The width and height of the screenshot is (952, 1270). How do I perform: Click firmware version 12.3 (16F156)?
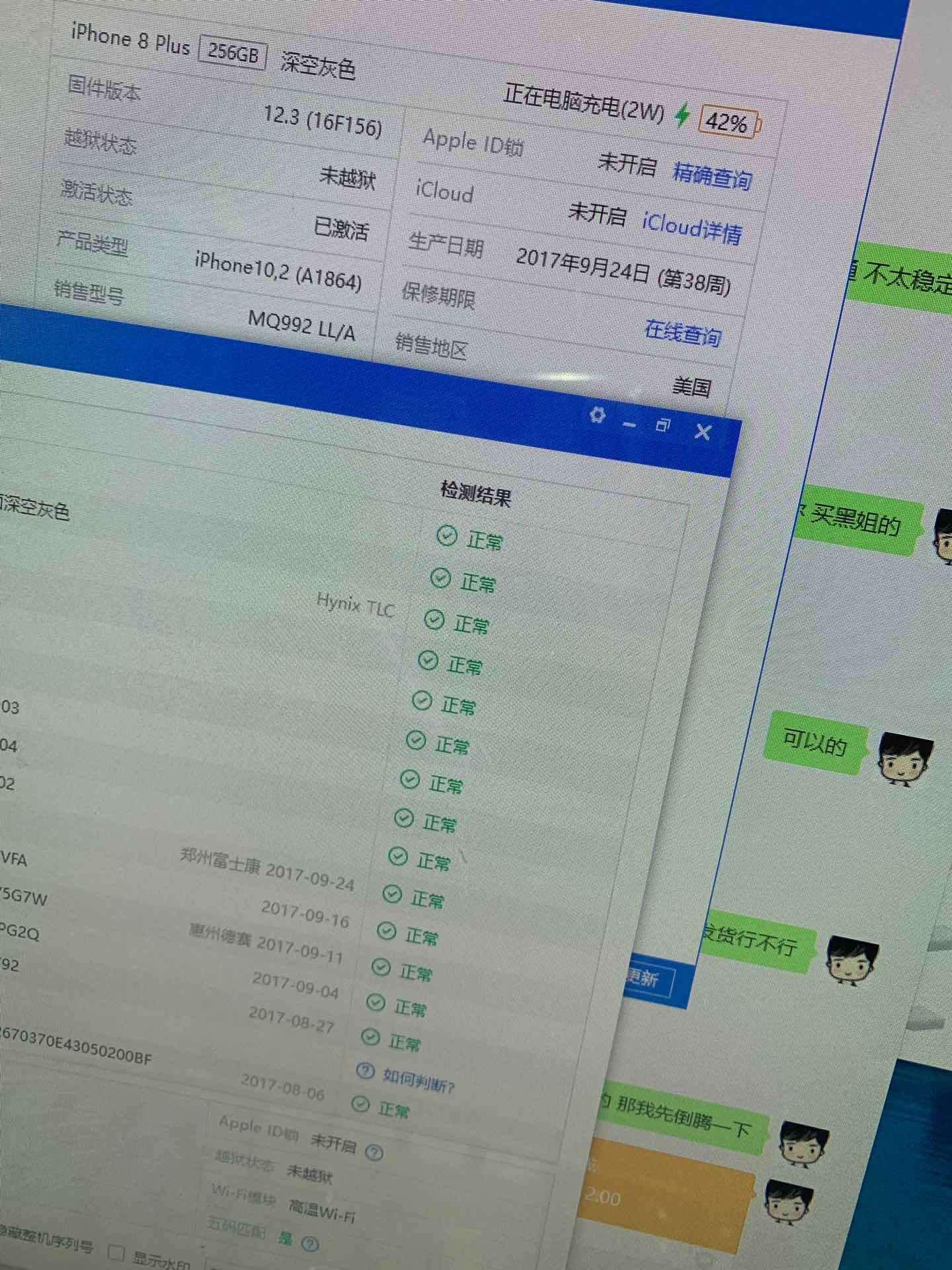click(323, 121)
